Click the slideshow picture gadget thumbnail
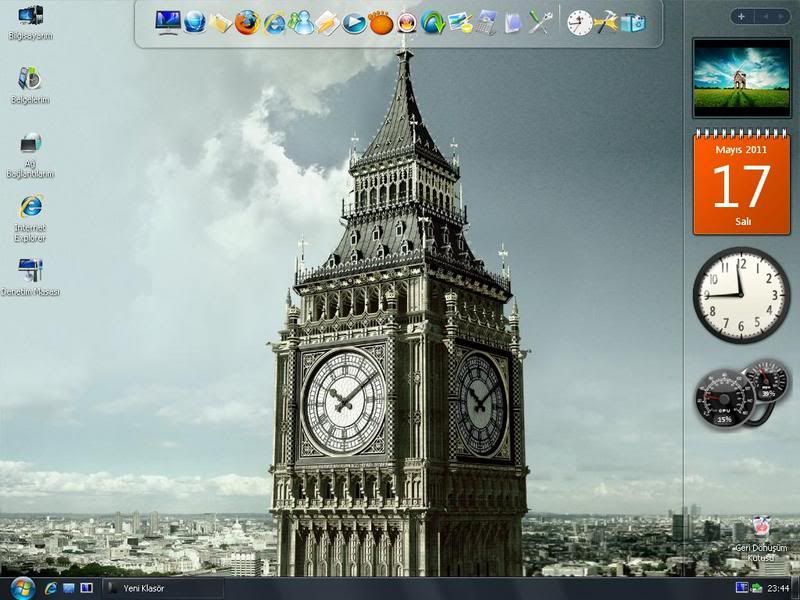 (741, 76)
